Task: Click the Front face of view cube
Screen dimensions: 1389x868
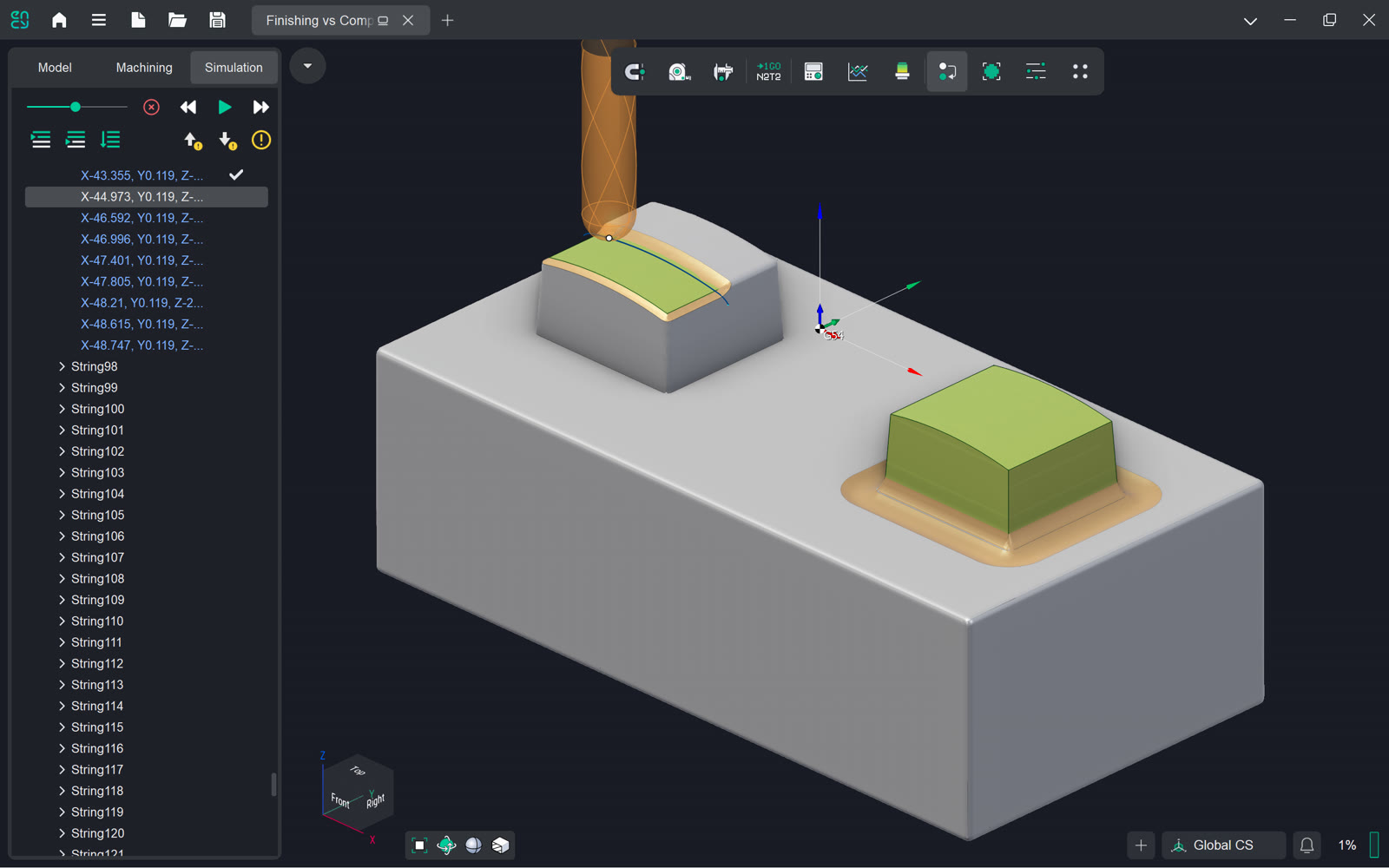Action: point(341,800)
